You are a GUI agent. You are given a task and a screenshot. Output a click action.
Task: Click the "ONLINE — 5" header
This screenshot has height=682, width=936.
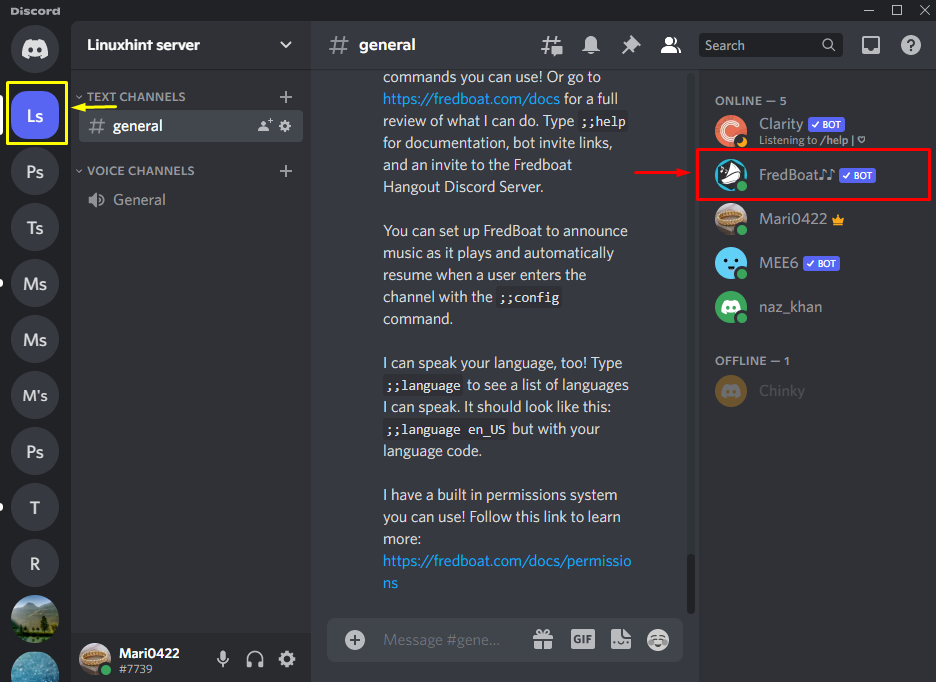pyautogui.click(x=750, y=101)
